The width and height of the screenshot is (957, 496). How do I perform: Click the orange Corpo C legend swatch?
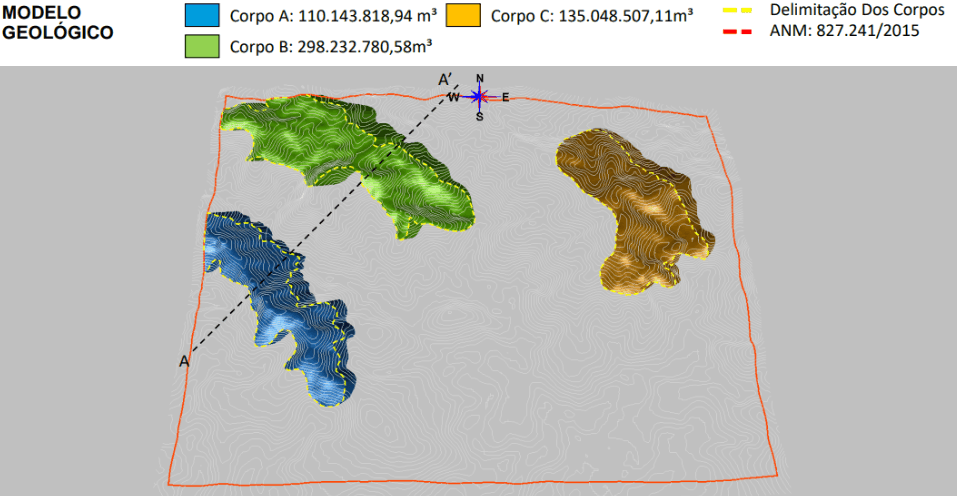(x=462, y=16)
